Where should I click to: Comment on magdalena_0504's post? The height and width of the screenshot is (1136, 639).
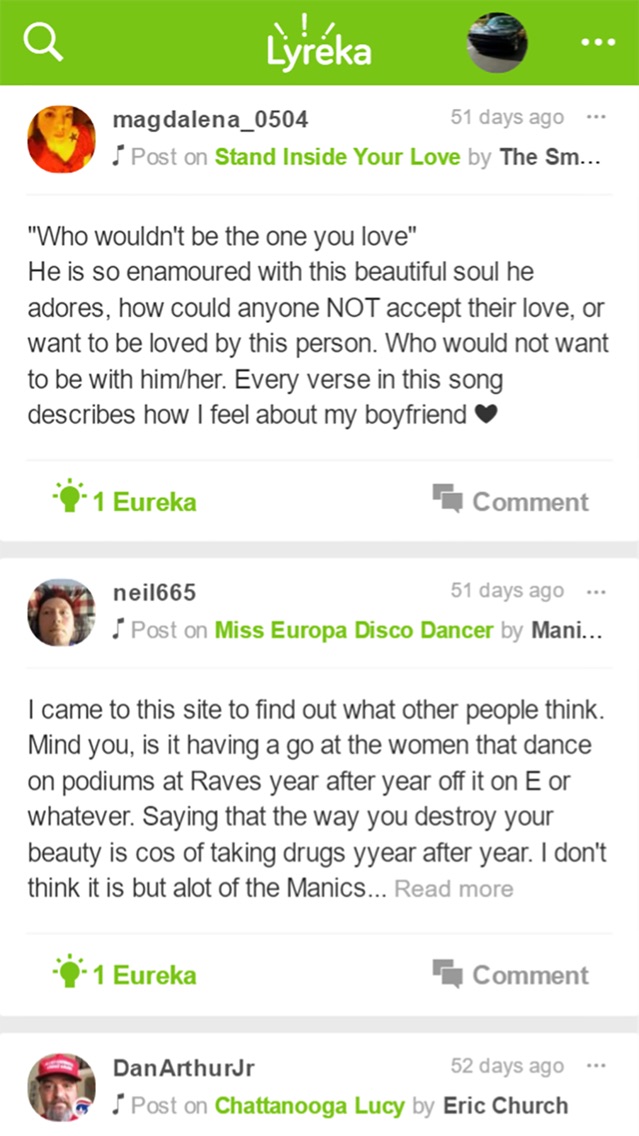pyautogui.click(x=511, y=501)
